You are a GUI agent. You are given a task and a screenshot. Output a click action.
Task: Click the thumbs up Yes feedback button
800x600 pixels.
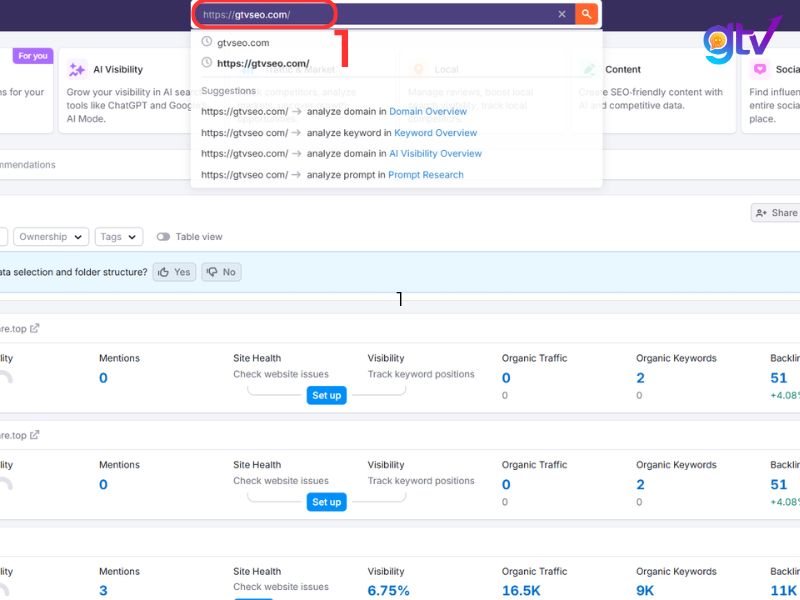click(173, 271)
